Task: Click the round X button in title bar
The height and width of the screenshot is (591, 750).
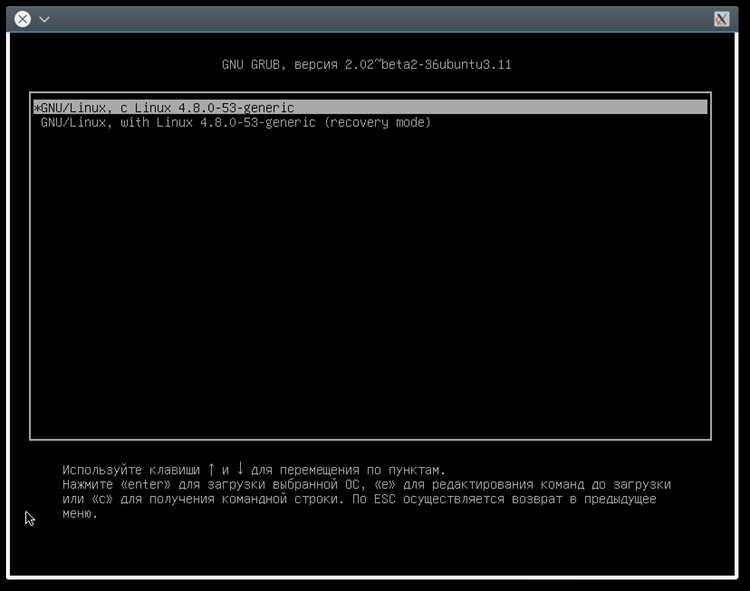Action: (22, 19)
